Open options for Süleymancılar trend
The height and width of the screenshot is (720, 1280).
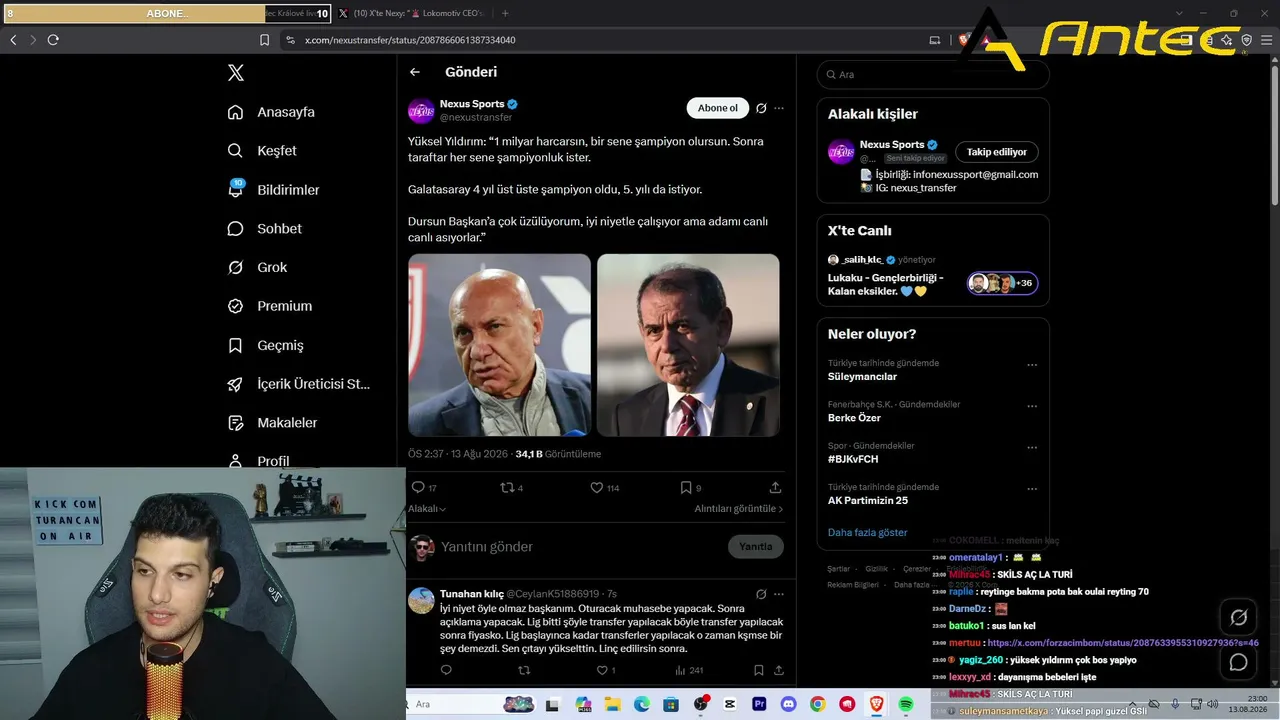point(1032,365)
